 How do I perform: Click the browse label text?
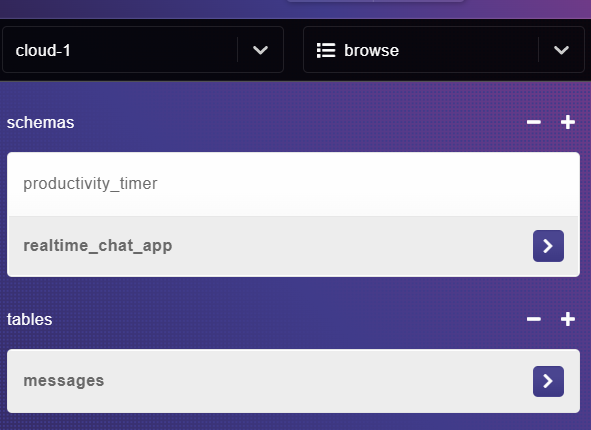(x=371, y=50)
